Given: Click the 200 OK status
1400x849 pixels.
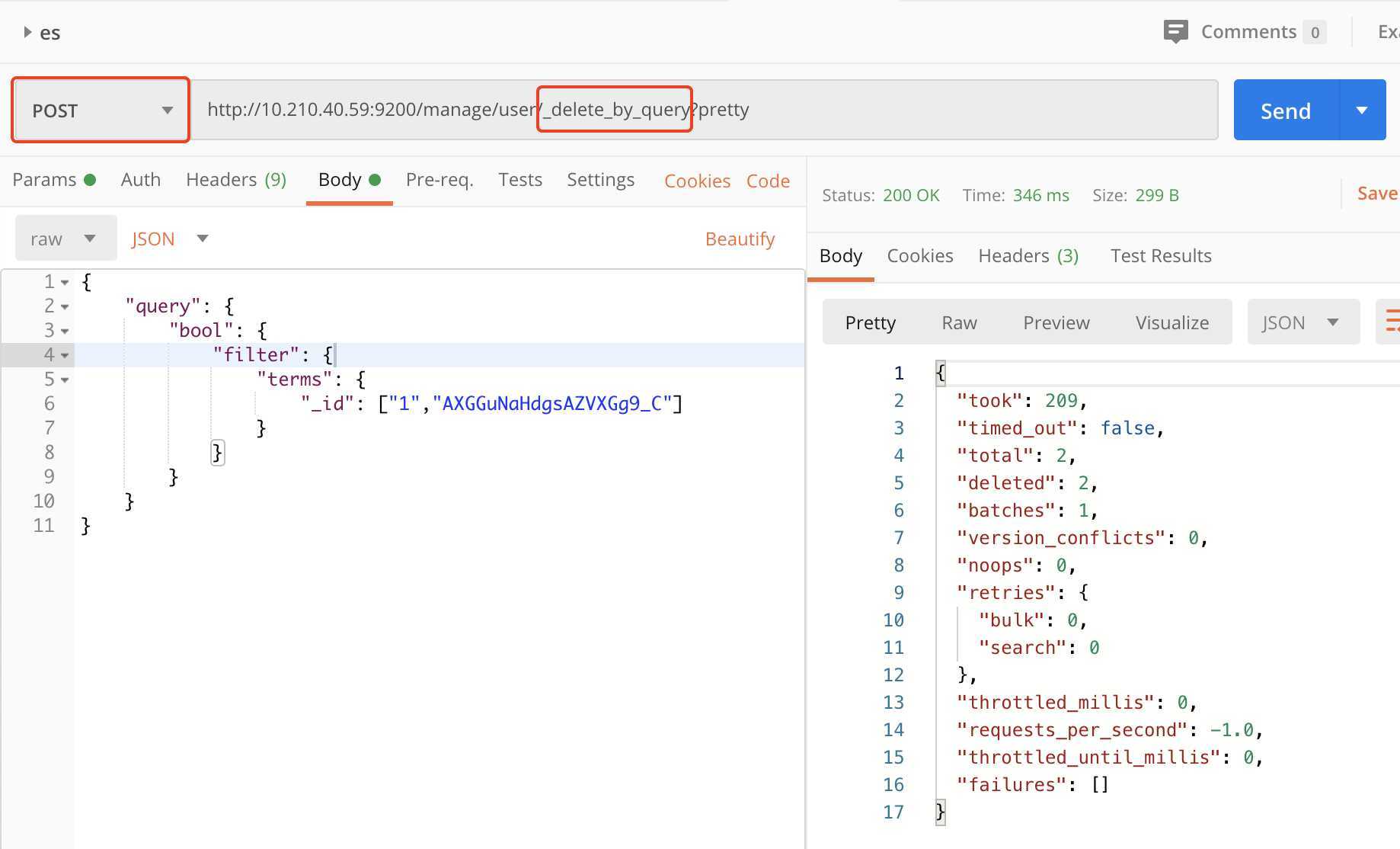Looking at the screenshot, I should [x=911, y=195].
